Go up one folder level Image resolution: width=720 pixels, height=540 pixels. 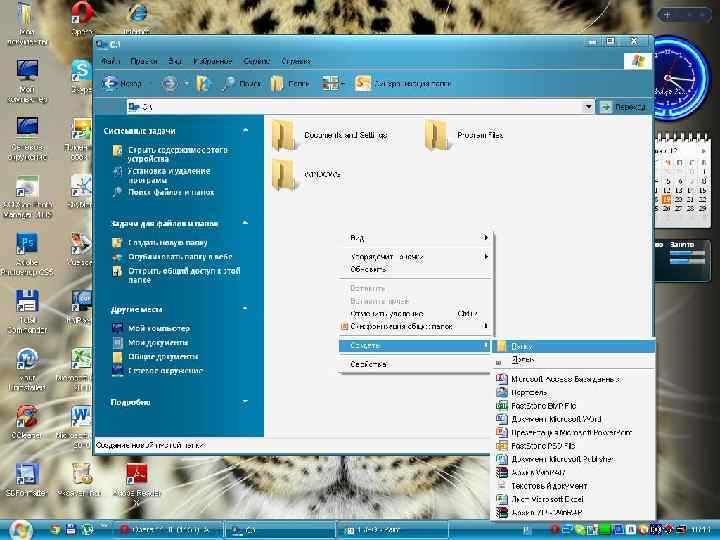tap(203, 84)
